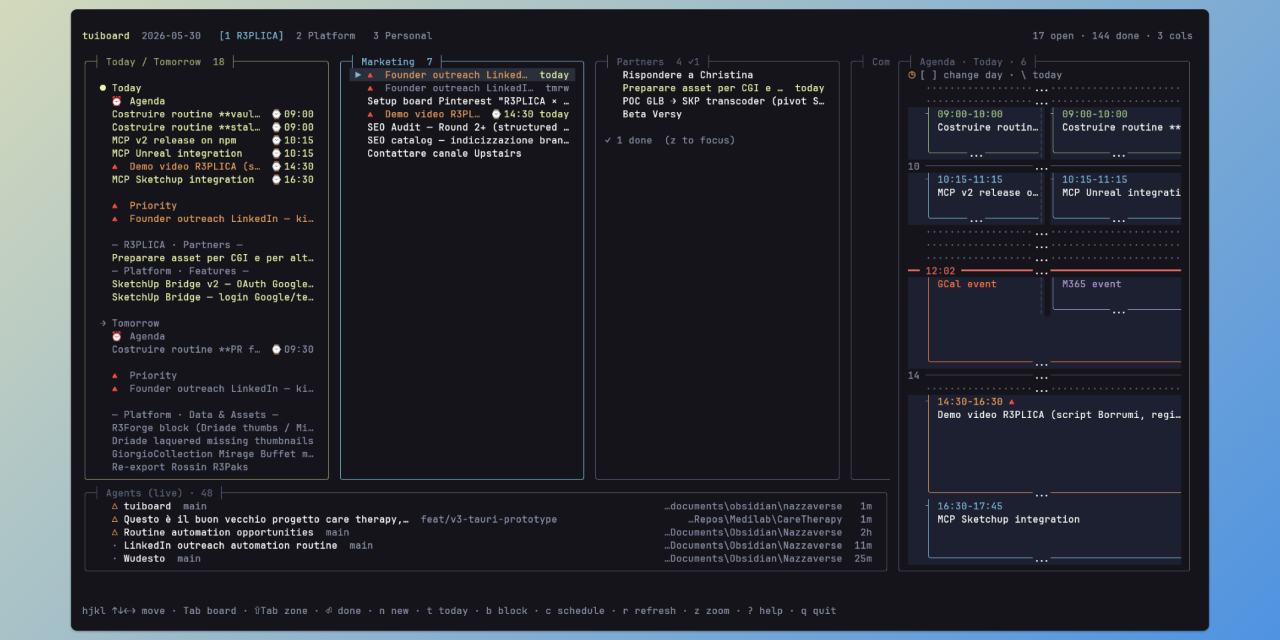Click the red priority triangle on Demo video R3PLICA (s…
Viewport: 1280px width, 640px height.
115,166
